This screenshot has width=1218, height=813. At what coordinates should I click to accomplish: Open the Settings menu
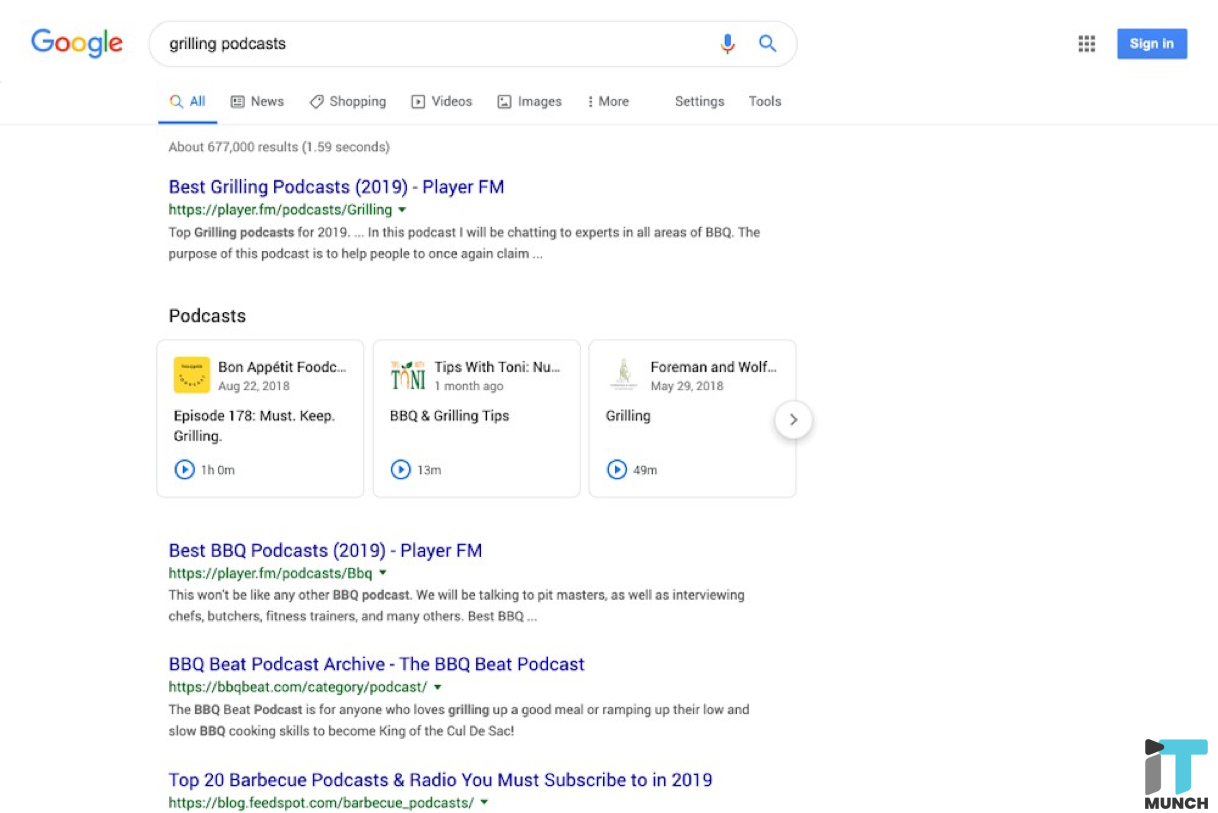[x=699, y=101]
